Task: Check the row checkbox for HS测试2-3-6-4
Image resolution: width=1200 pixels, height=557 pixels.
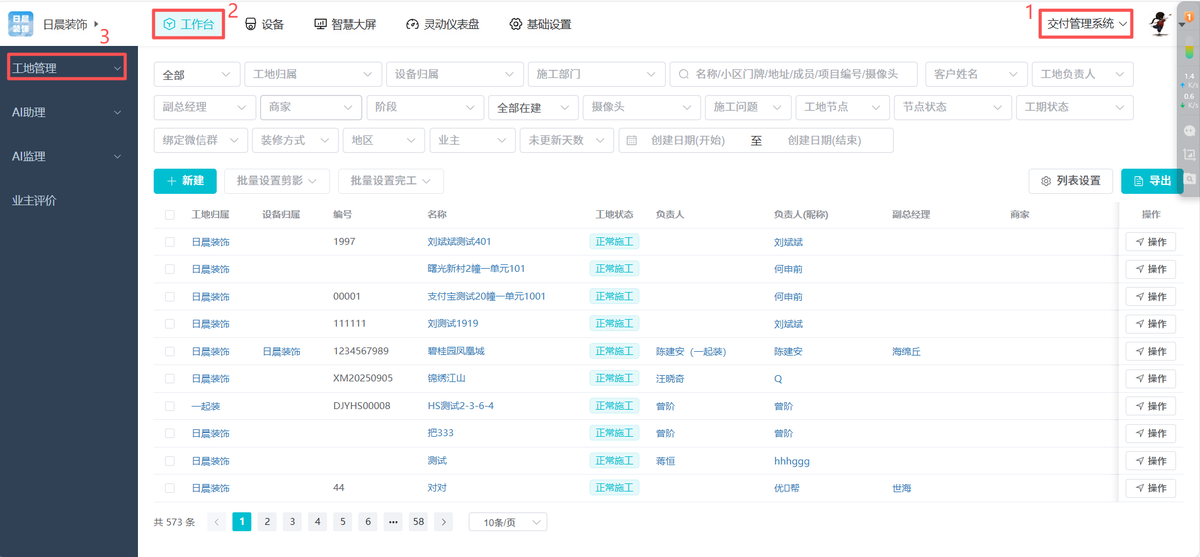Action: click(x=169, y=406)
